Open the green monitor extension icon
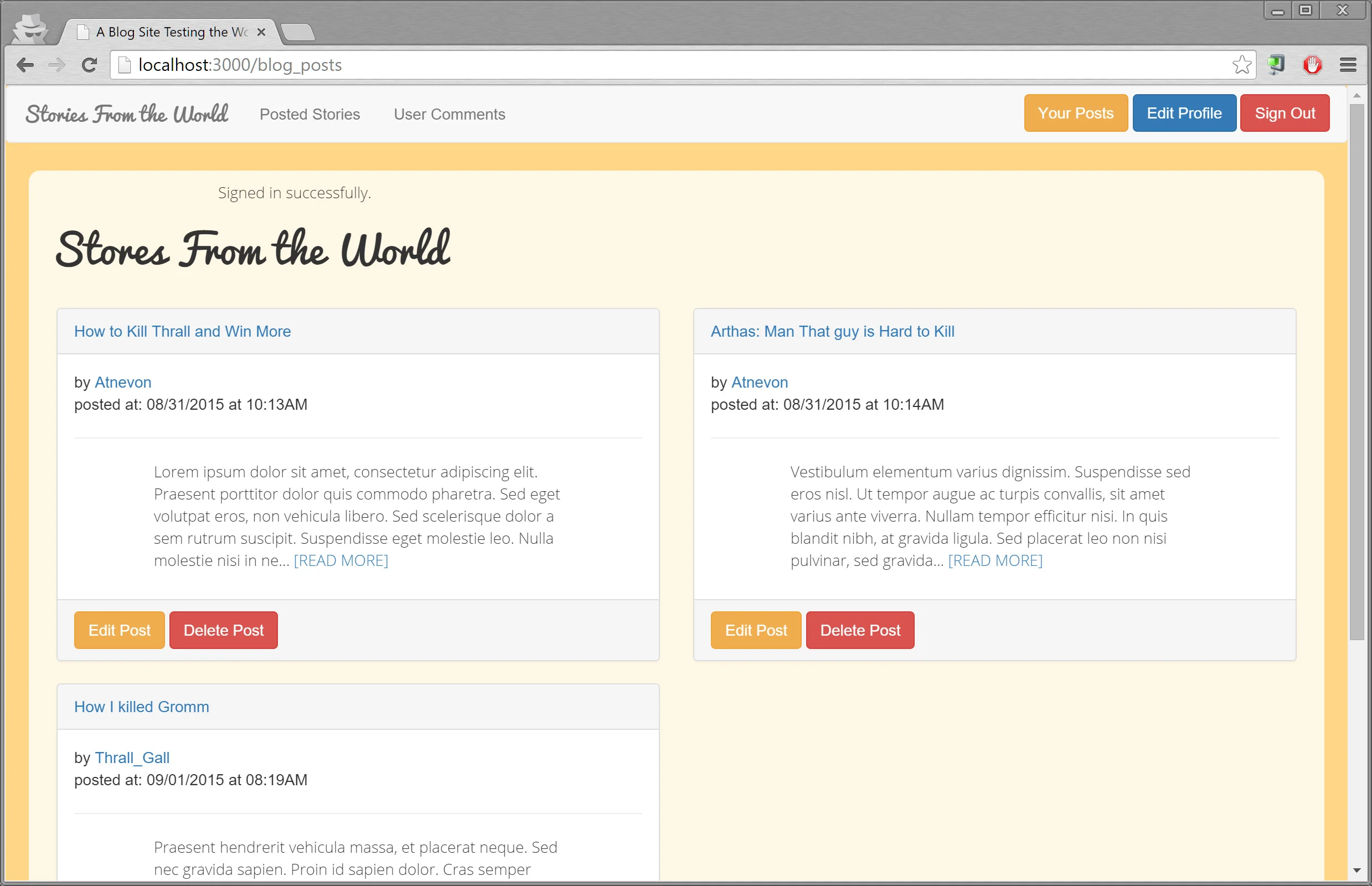Screen dimensions: 1372x886 (1275, 65)
